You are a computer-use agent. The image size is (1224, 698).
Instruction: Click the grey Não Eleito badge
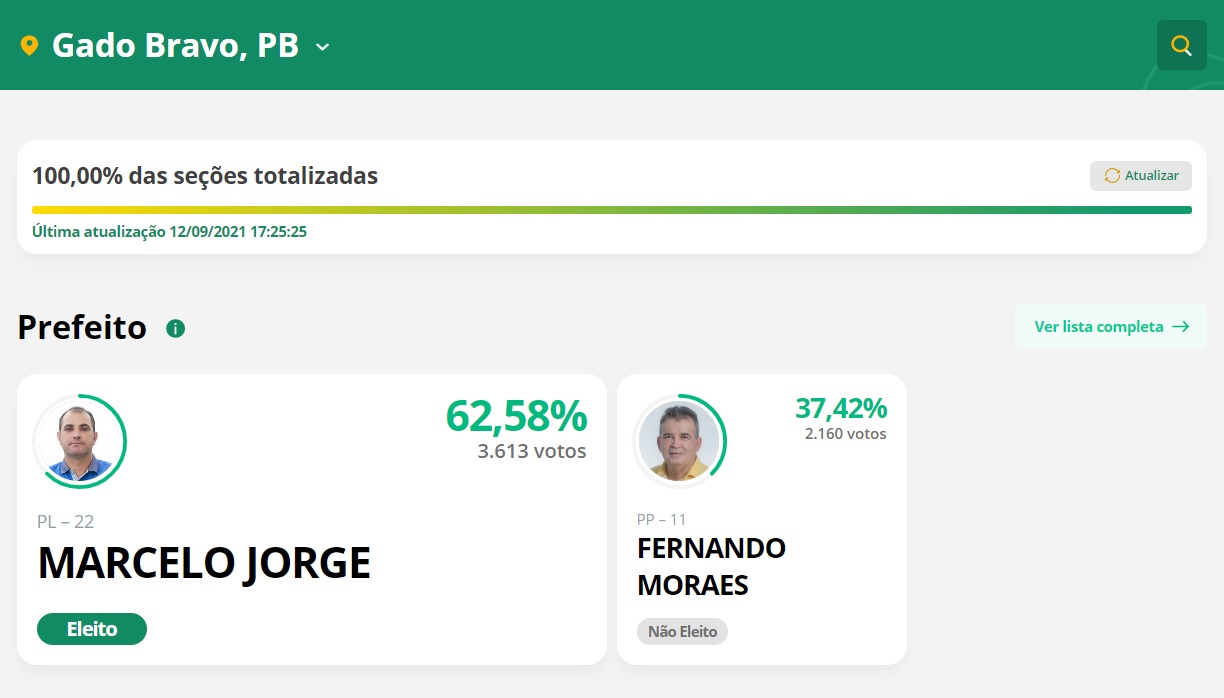682,631
